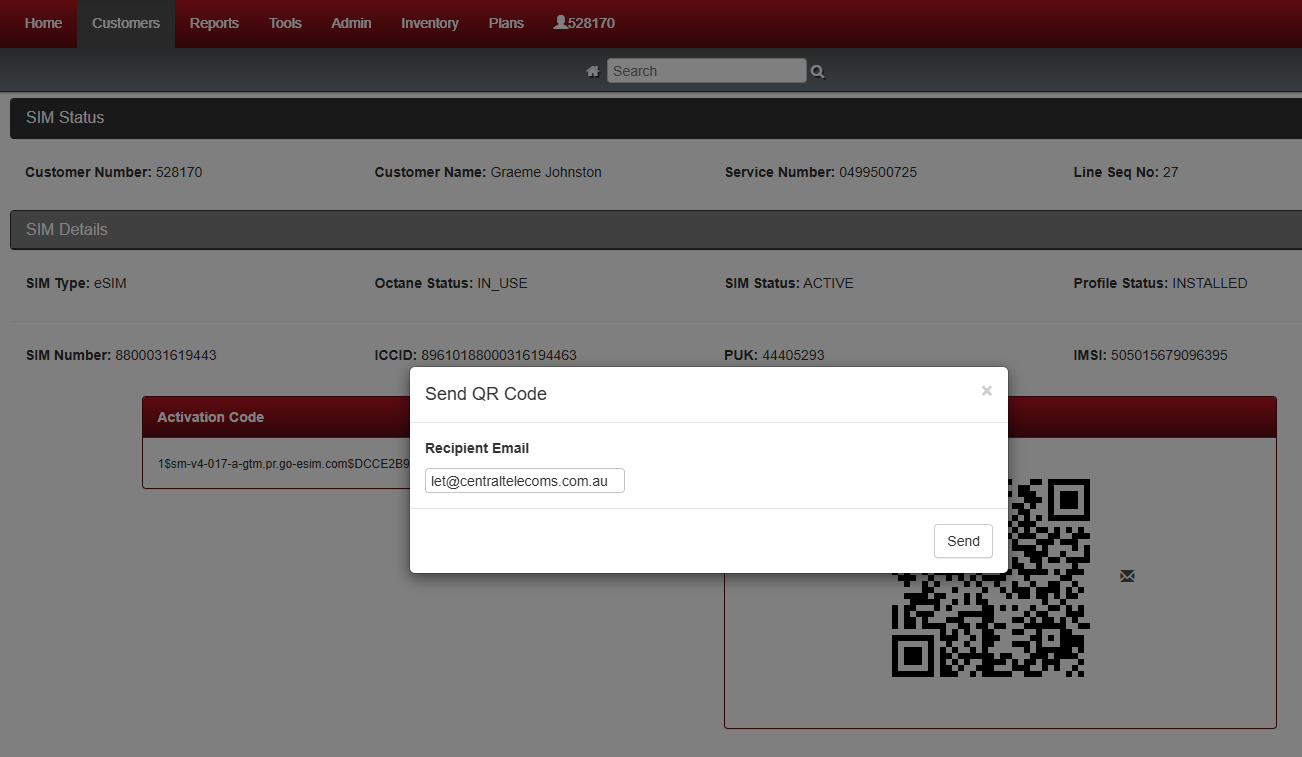Click the Profile Status INSTALLED text
1302x757 pixels.
coord(1160,283)
